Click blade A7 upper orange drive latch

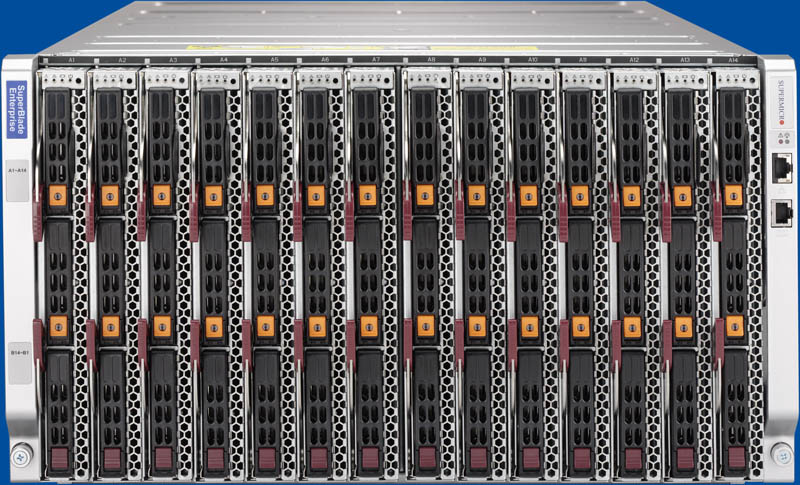tap(367, 195)
